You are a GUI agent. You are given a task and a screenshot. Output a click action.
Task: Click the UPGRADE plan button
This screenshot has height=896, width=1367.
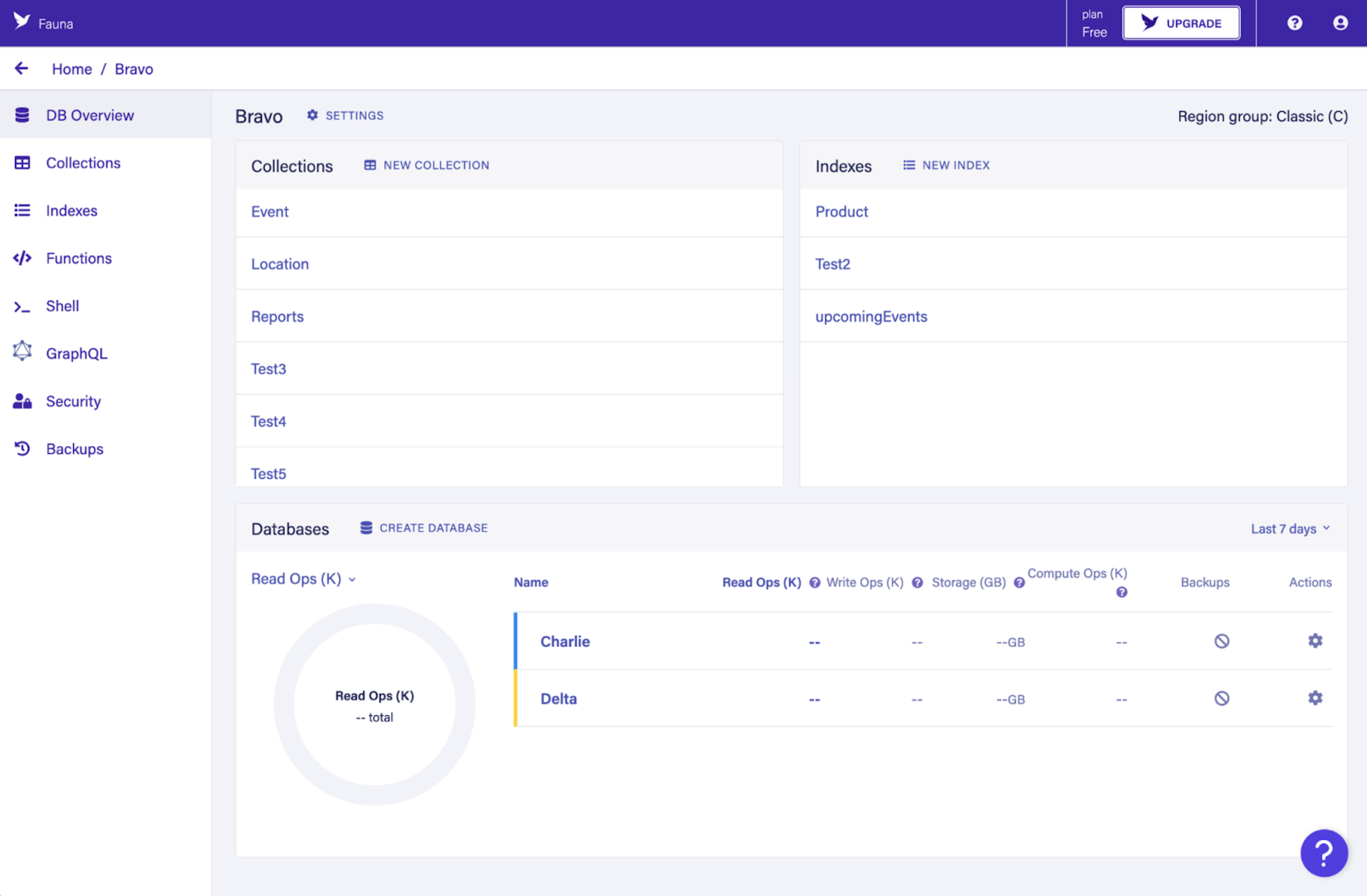(1181, 23)
